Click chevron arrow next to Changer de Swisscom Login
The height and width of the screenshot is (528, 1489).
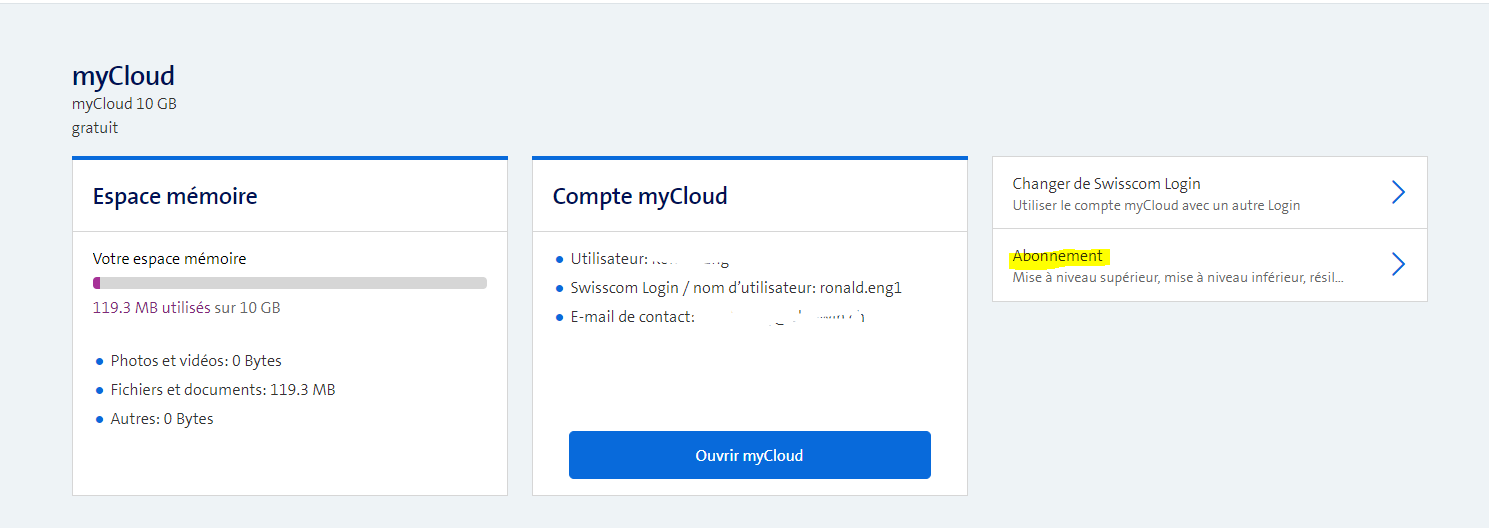(1398, 192)
